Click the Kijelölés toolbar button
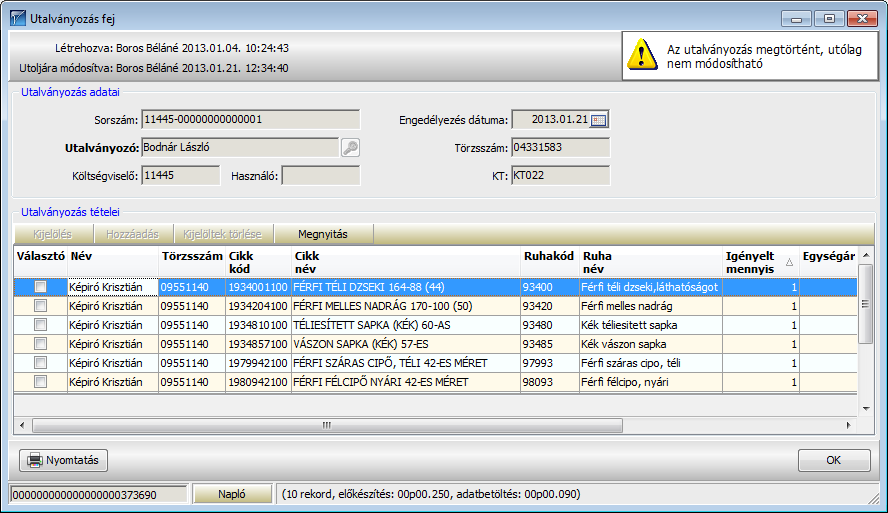The height and width of the screenshot is (513, 888). (53, 234)
